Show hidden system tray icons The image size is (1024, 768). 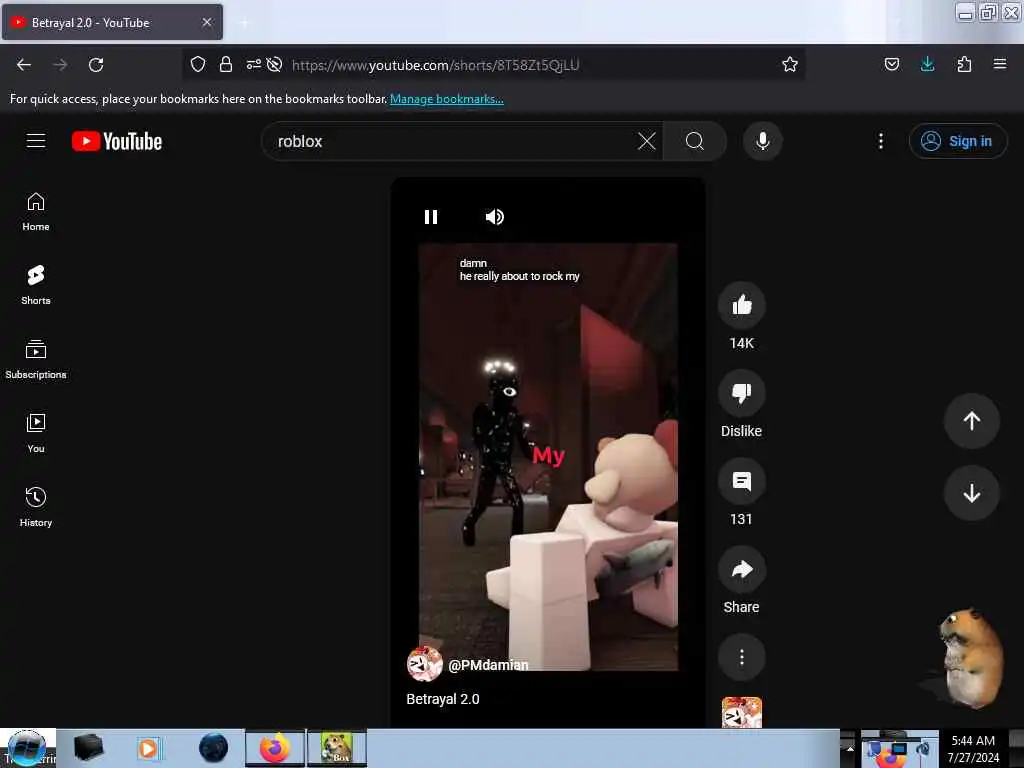[x=850, y=748]
